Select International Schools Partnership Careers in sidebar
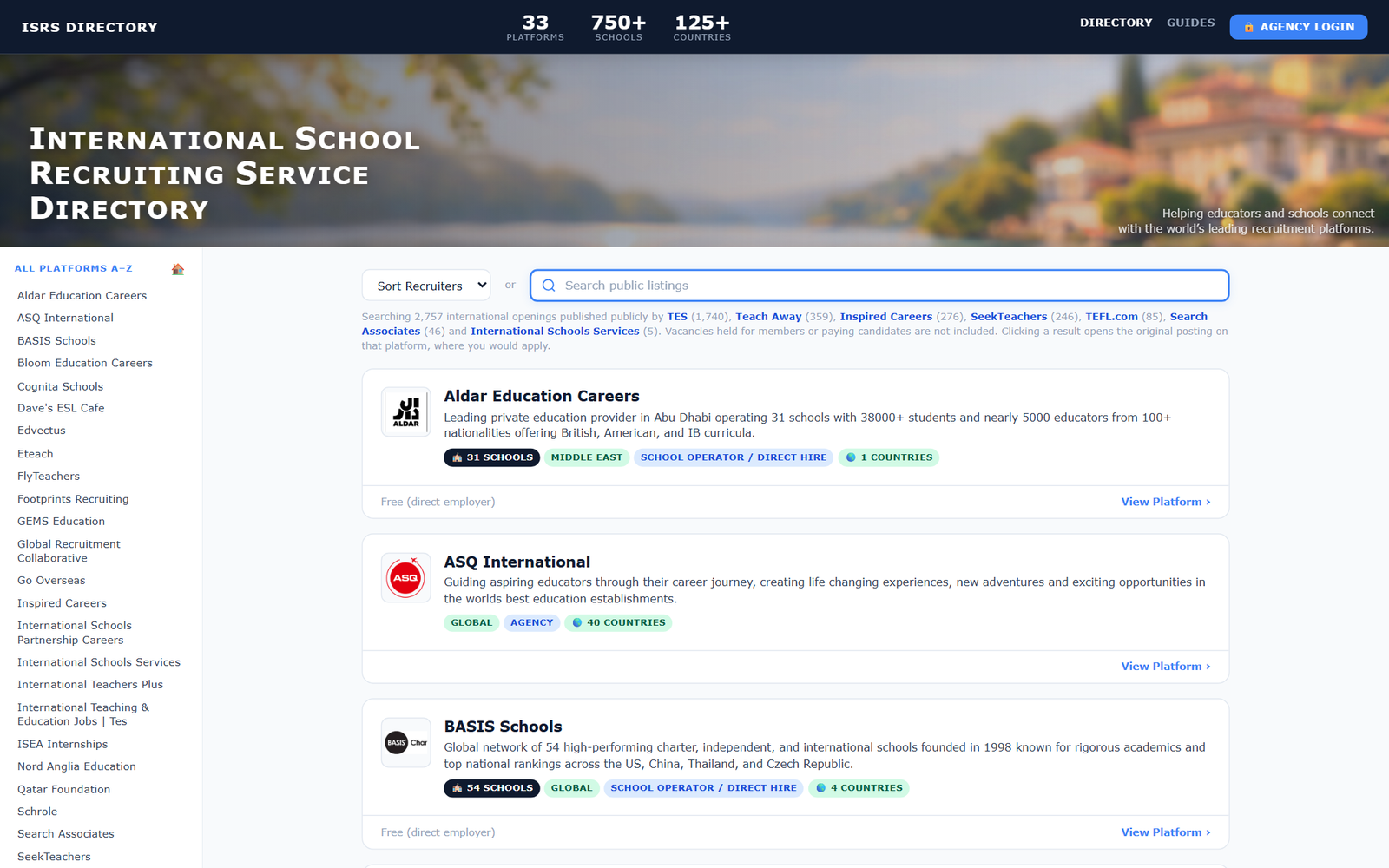Screen dimensions: 1389x868 (x=74, y=633)
